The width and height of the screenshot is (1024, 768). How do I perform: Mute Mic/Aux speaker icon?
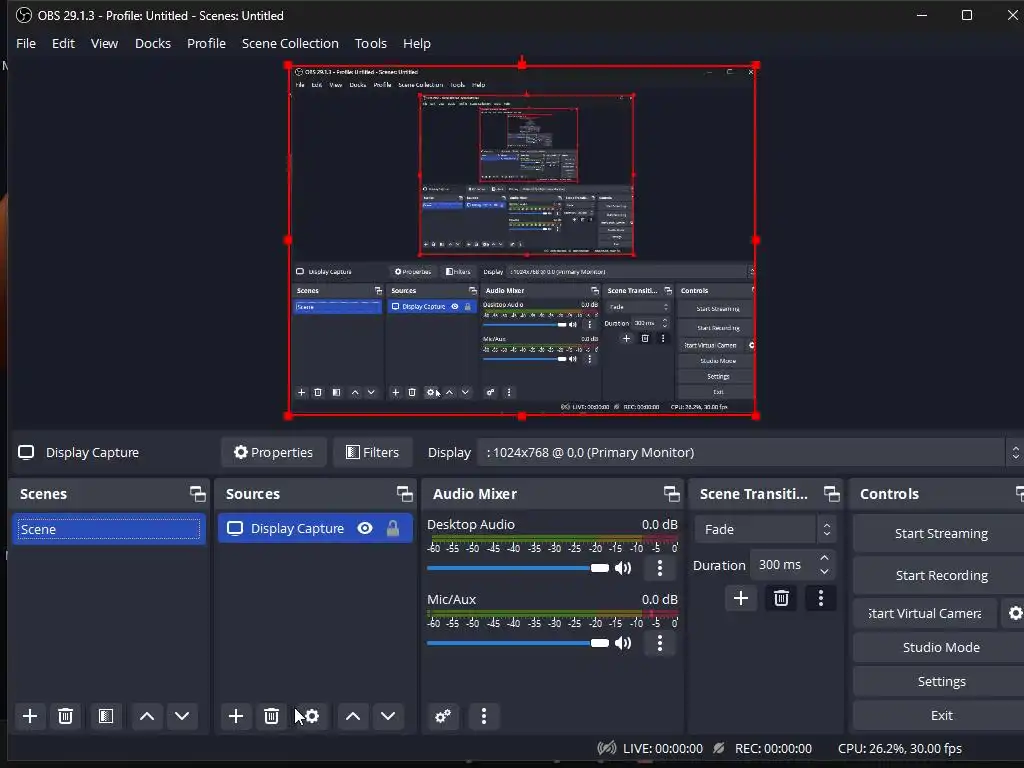(x=624, y=643)
